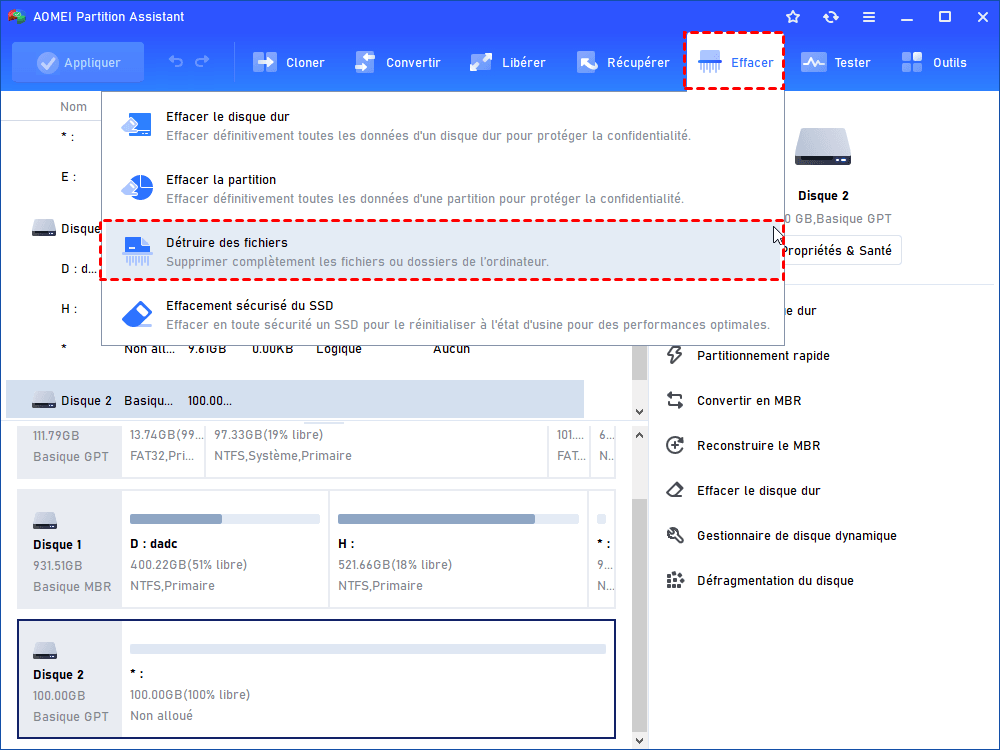The image size is (1000, 750).
Task: Open the hamburger menu in title bar
Action: coord(869,17)
